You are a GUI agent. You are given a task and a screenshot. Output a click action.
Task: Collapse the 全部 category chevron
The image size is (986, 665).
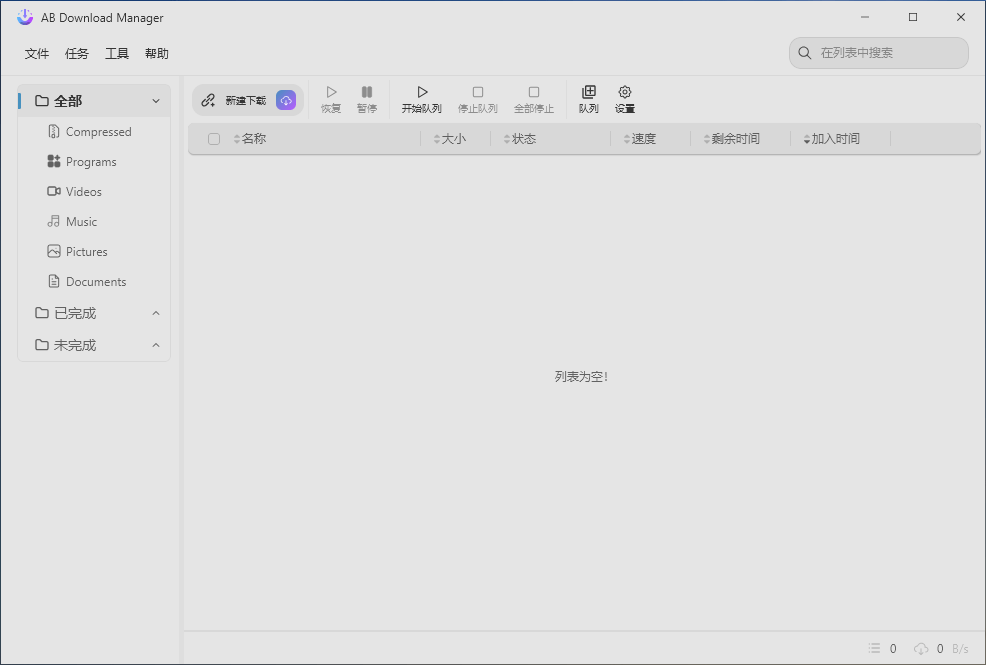[x=156, y=101]
